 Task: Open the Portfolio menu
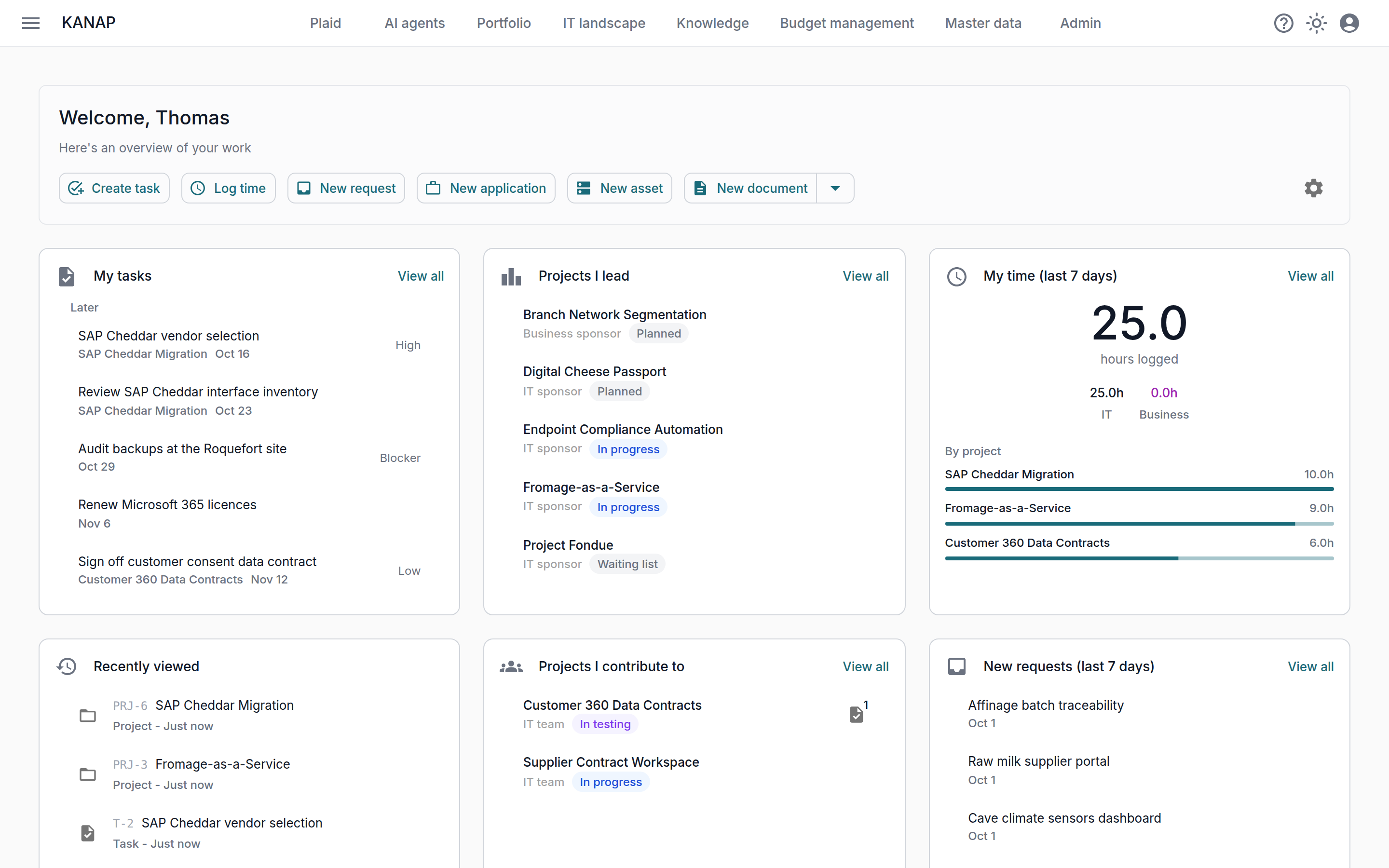(x=504, y=23)
